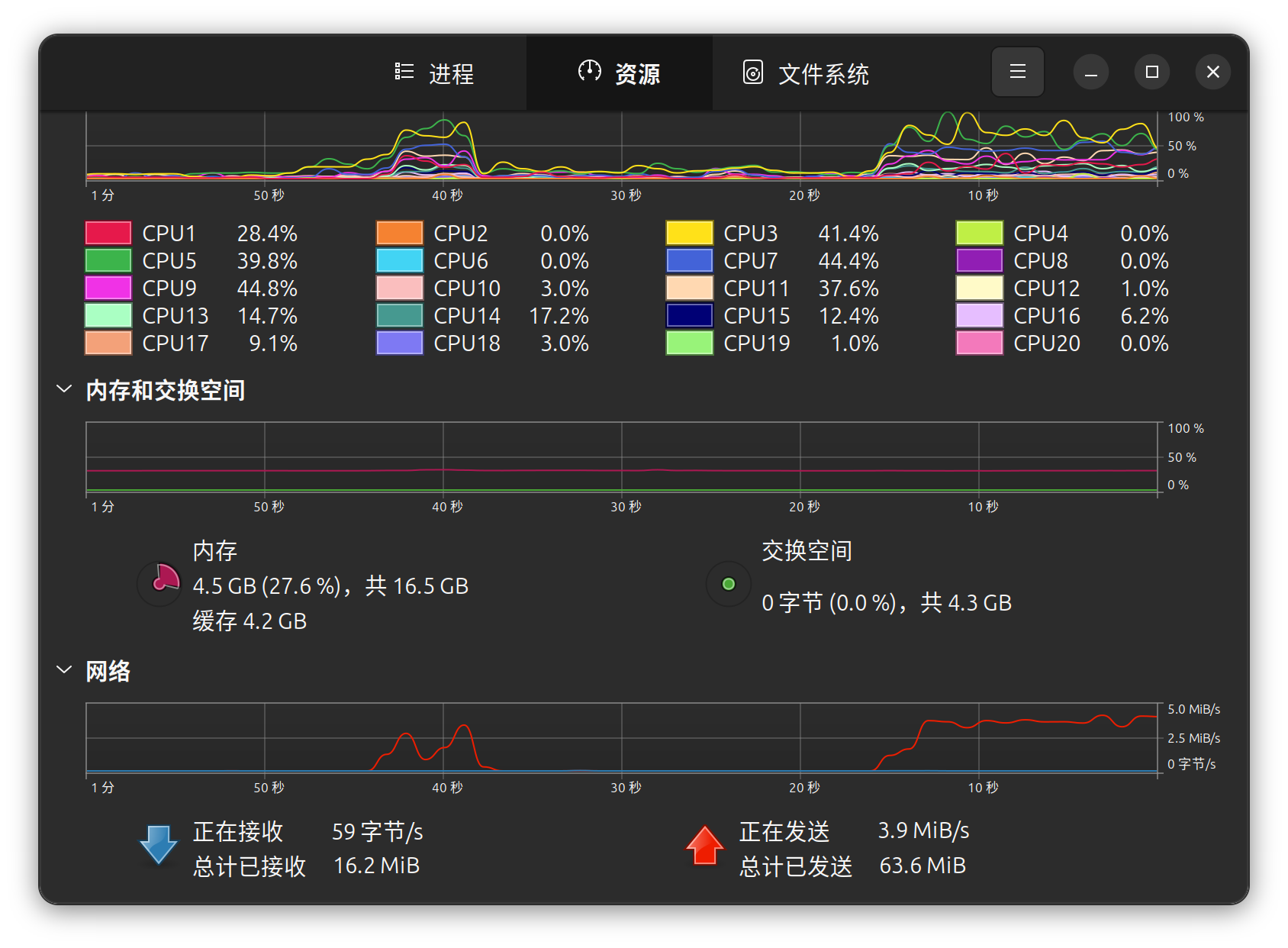
Task: Collapse the 内存和交换空间 section
Action: tap(64, 389)
